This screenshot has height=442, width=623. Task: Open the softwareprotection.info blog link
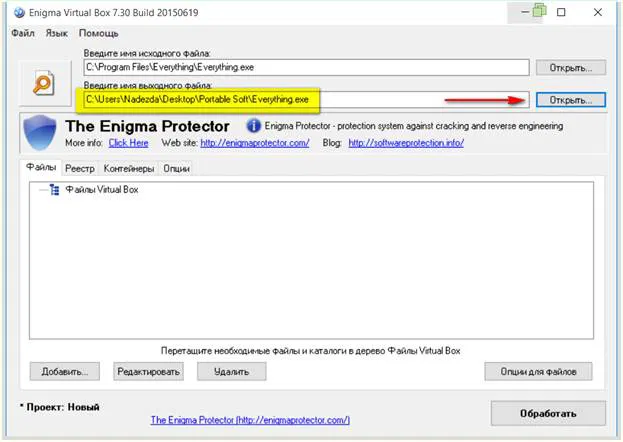406,143
